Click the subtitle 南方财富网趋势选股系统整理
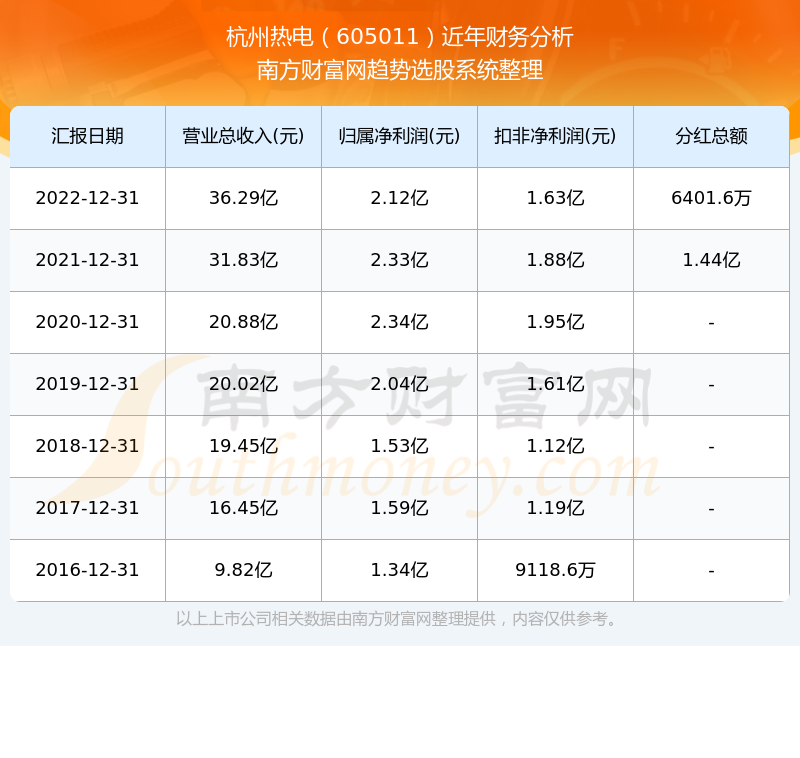The width and height of the screenshot is (800, 758). pyautogui.click(x=399, y=70)
